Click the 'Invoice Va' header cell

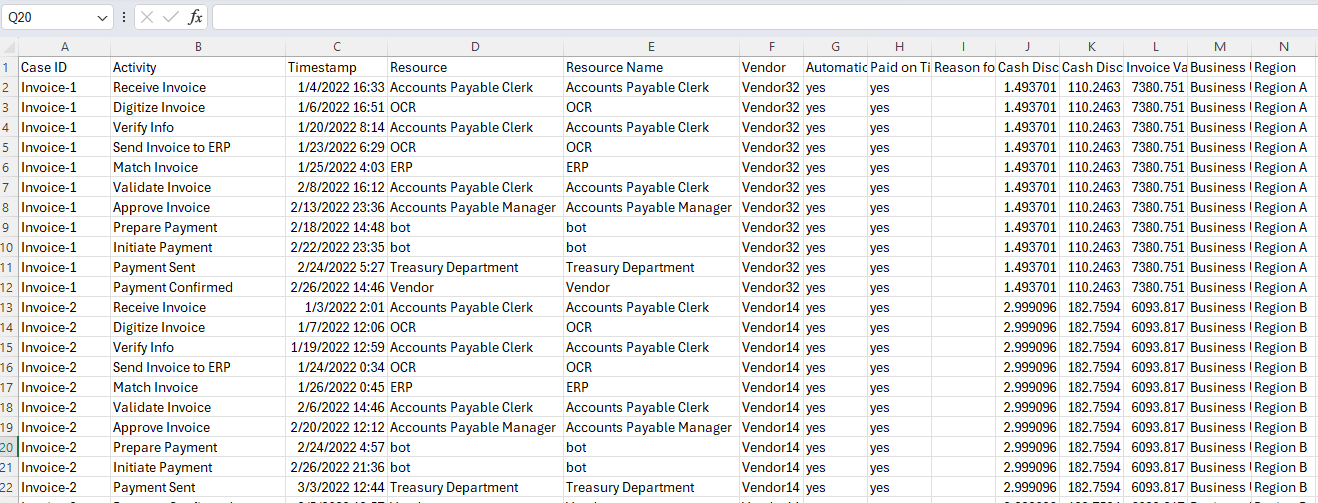(x=1155, y=67)
